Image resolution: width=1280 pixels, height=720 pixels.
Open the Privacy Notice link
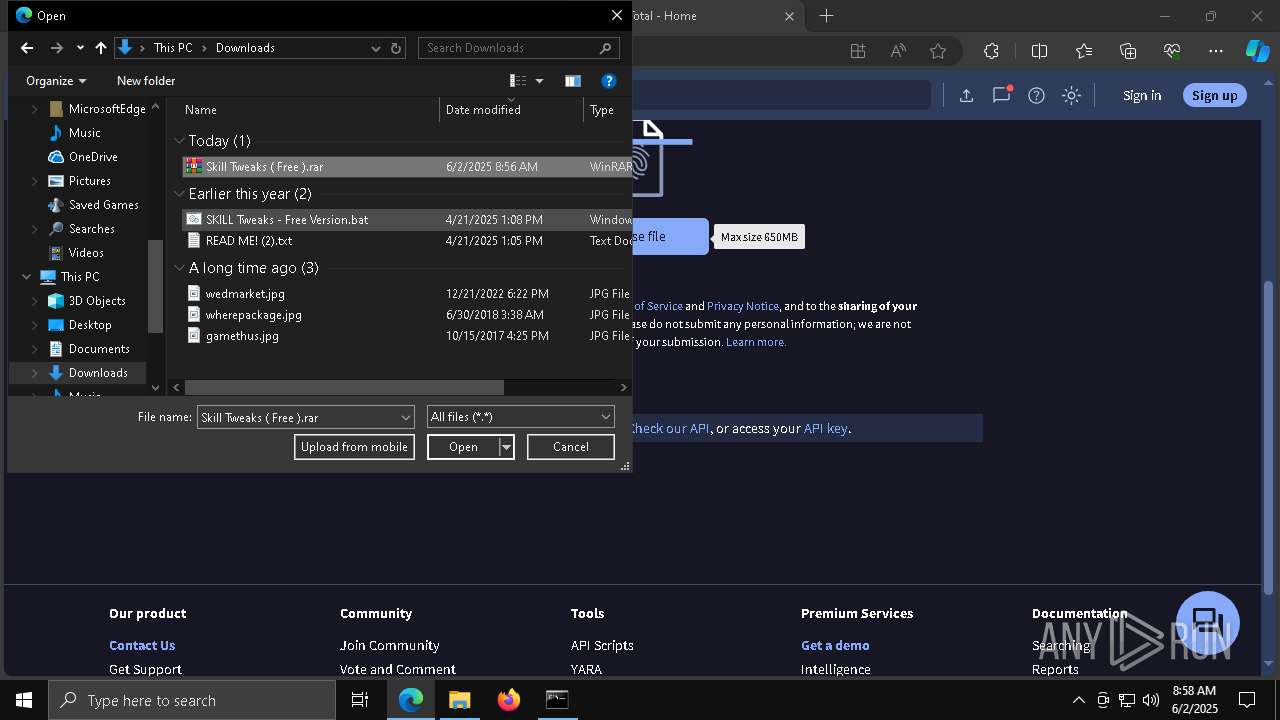coord(742,306)
